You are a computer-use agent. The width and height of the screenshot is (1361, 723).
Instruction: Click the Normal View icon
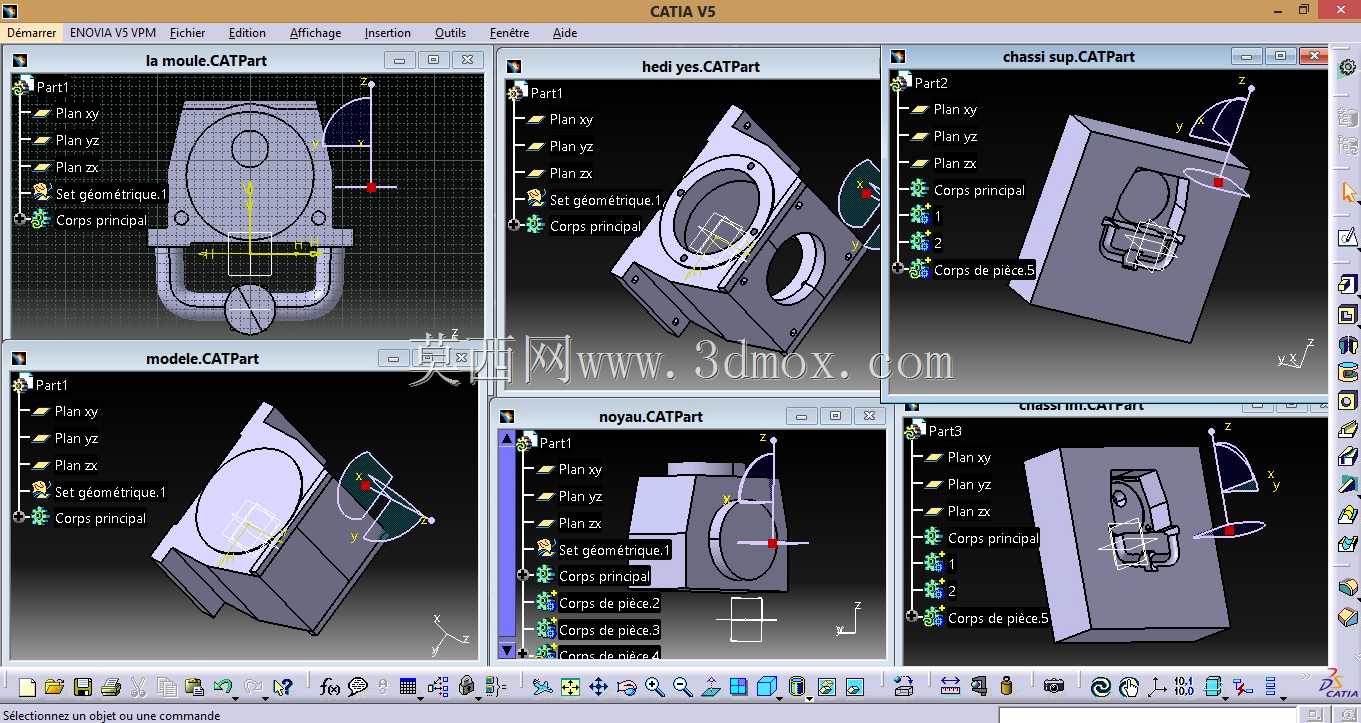(x=710, y=687)
